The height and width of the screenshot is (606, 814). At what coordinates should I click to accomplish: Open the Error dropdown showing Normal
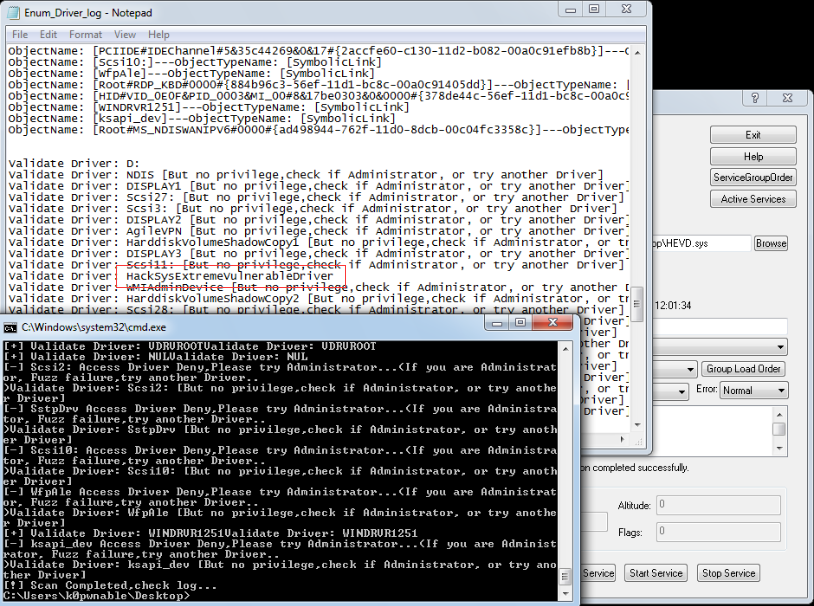(x=754, y=390)
